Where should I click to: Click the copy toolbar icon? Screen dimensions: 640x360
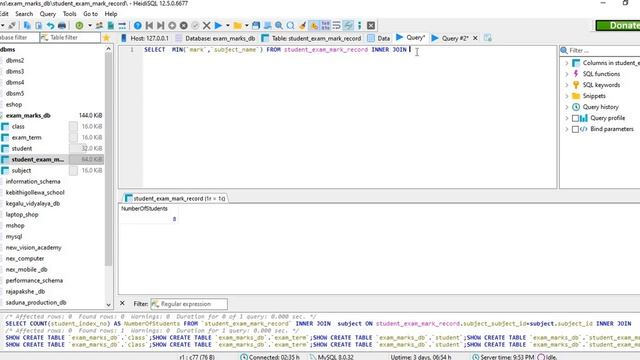[x=27, y=25]
